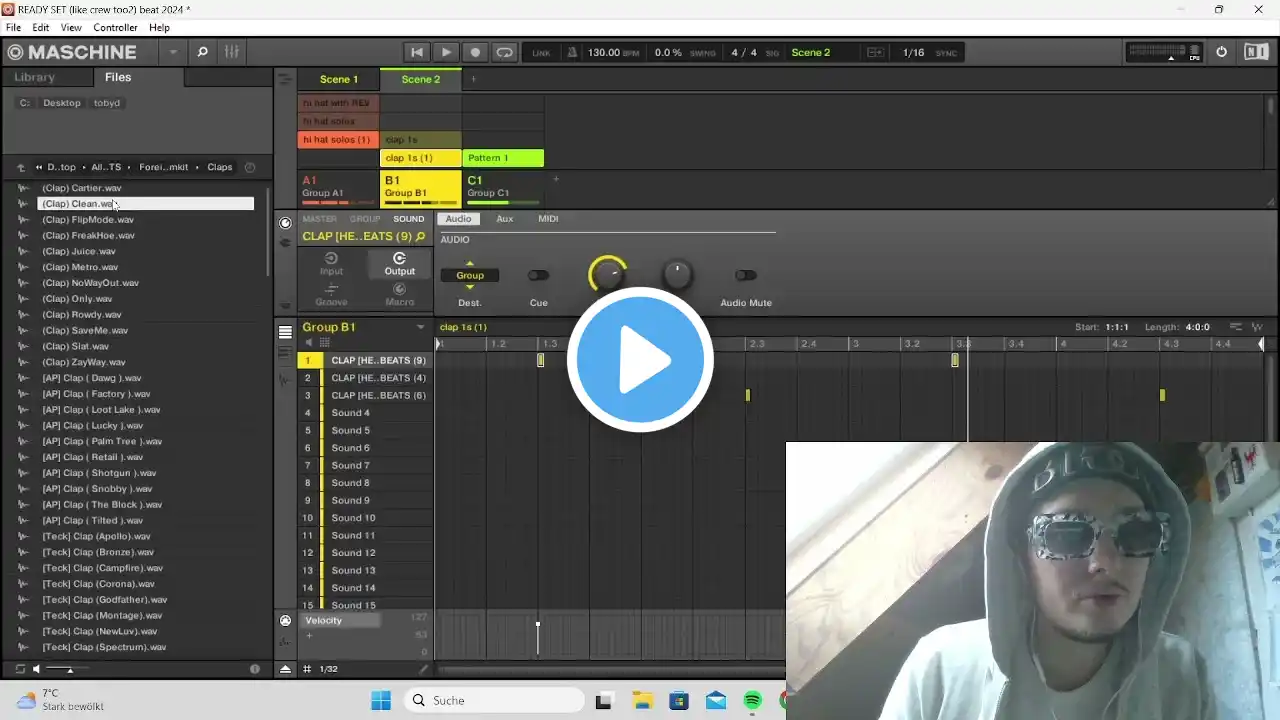
Task: Switch to the MASTER channel tab
Action: click(320, 219)
